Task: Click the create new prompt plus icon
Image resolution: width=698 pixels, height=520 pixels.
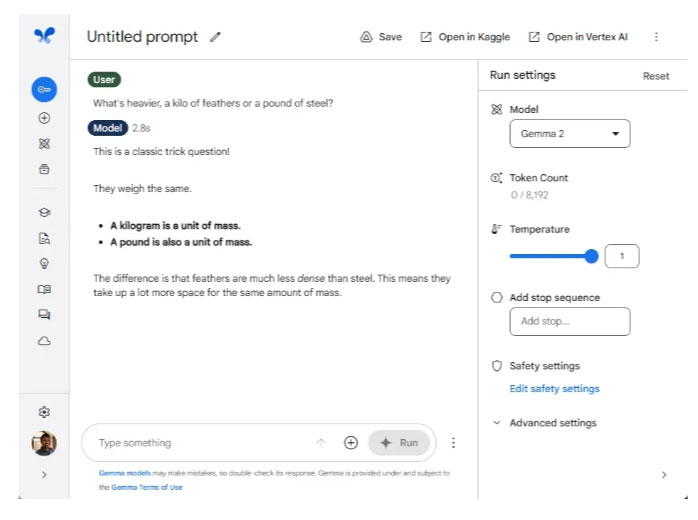Action: pyautogui.click(x=44, y=118)
